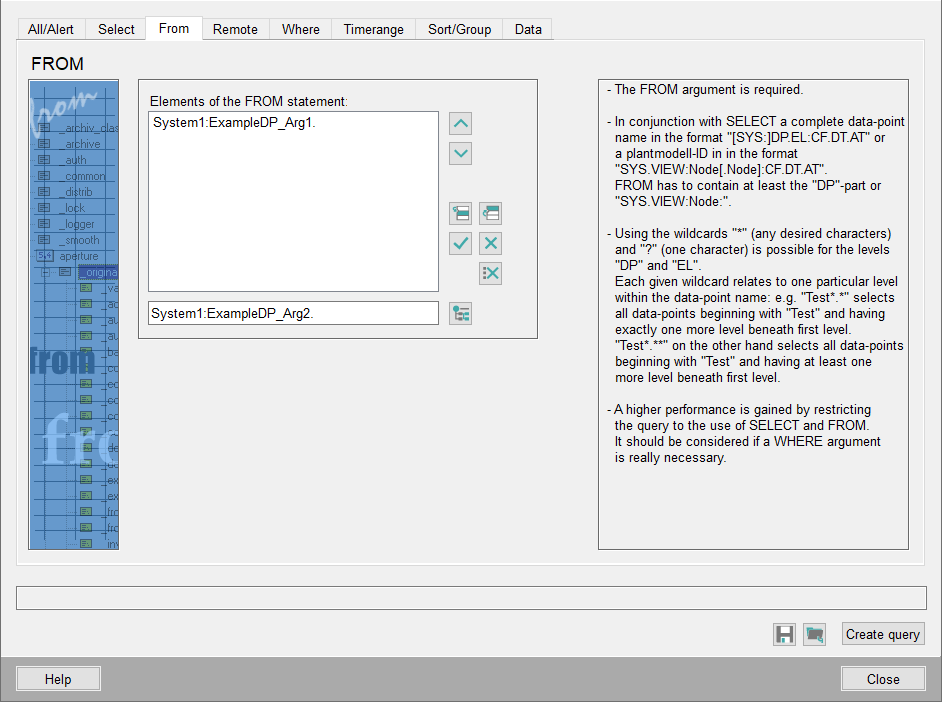Image resolution: width=942 pixels, height=702 pixels.
Task: Select the Sort/Group tab
Action: click(459, 29)
